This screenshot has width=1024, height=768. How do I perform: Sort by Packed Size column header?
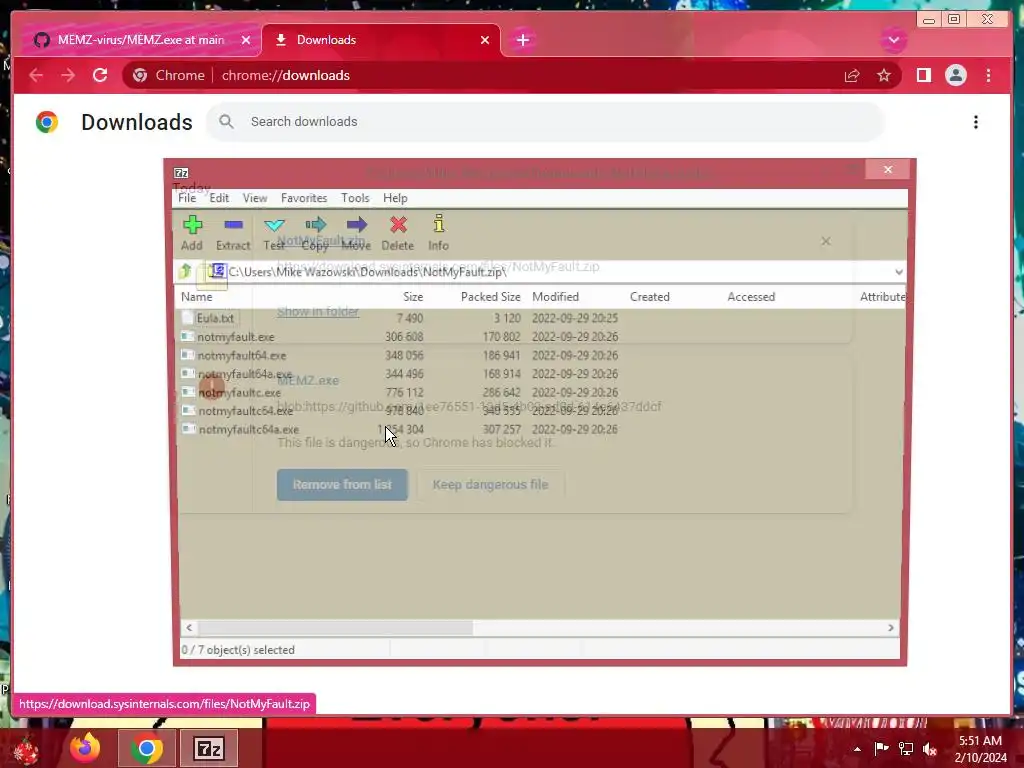coord(490,296)
